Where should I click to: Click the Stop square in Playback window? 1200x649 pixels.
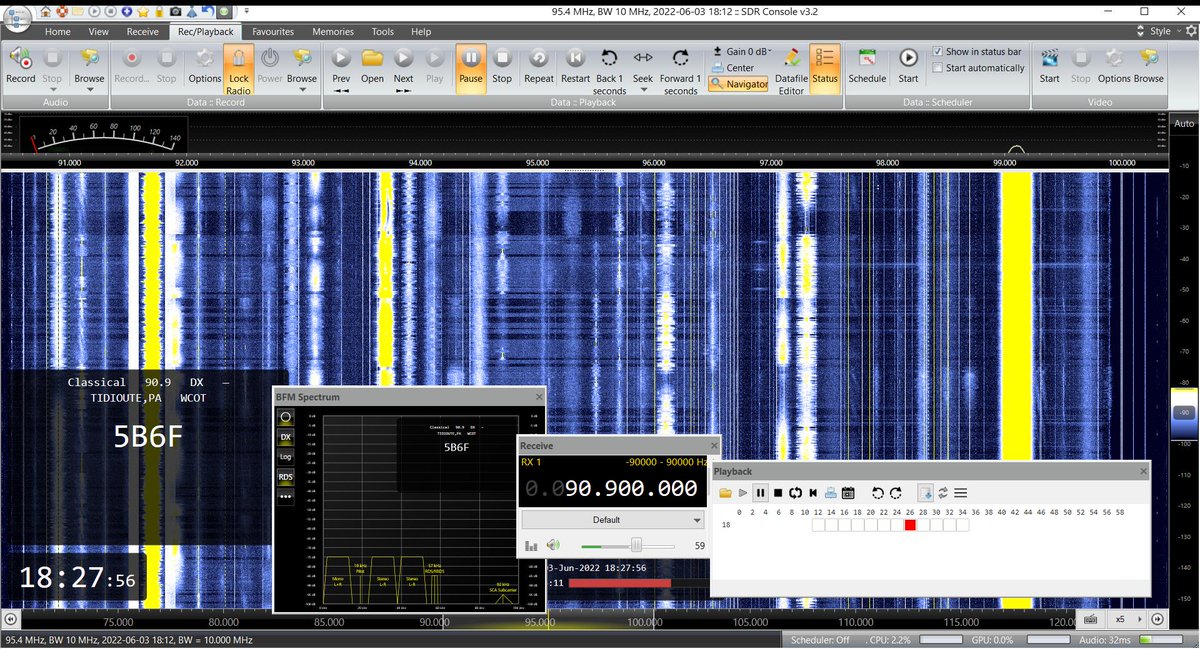click(x=778, y=493)
